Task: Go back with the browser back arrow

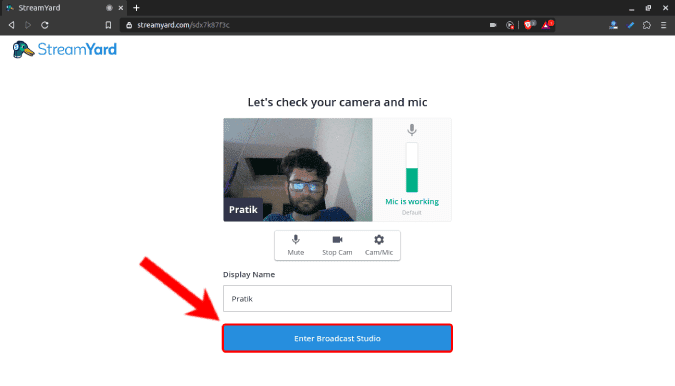Action: coord(12,25)
